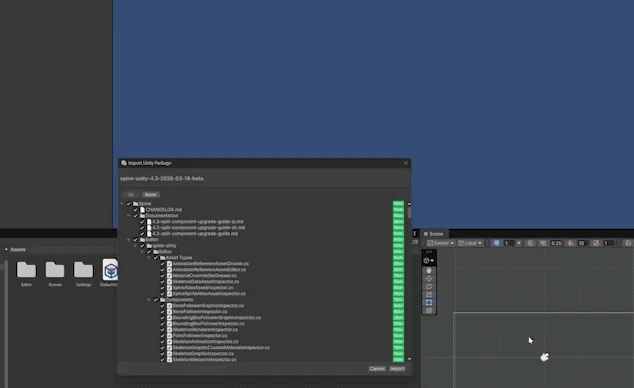Click the All button in import dialog

tap(131, 194)
